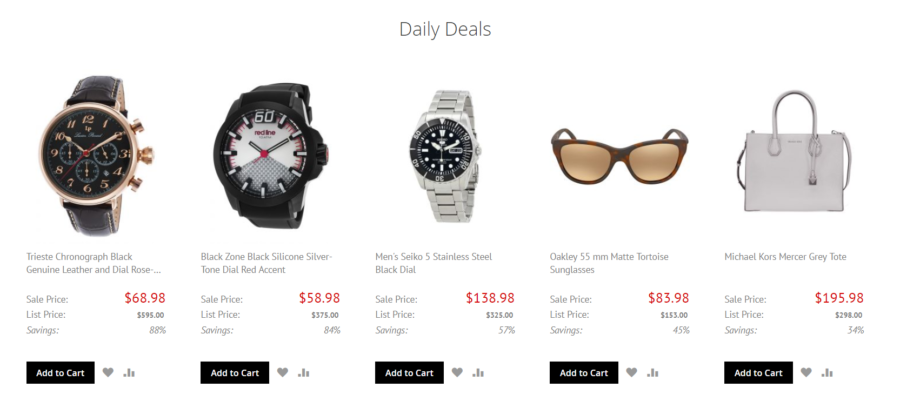View Trieste Chronograph rose-gold watch image
Image resolution: width=900 pixels, height=401 pixels.
[96, 155]
